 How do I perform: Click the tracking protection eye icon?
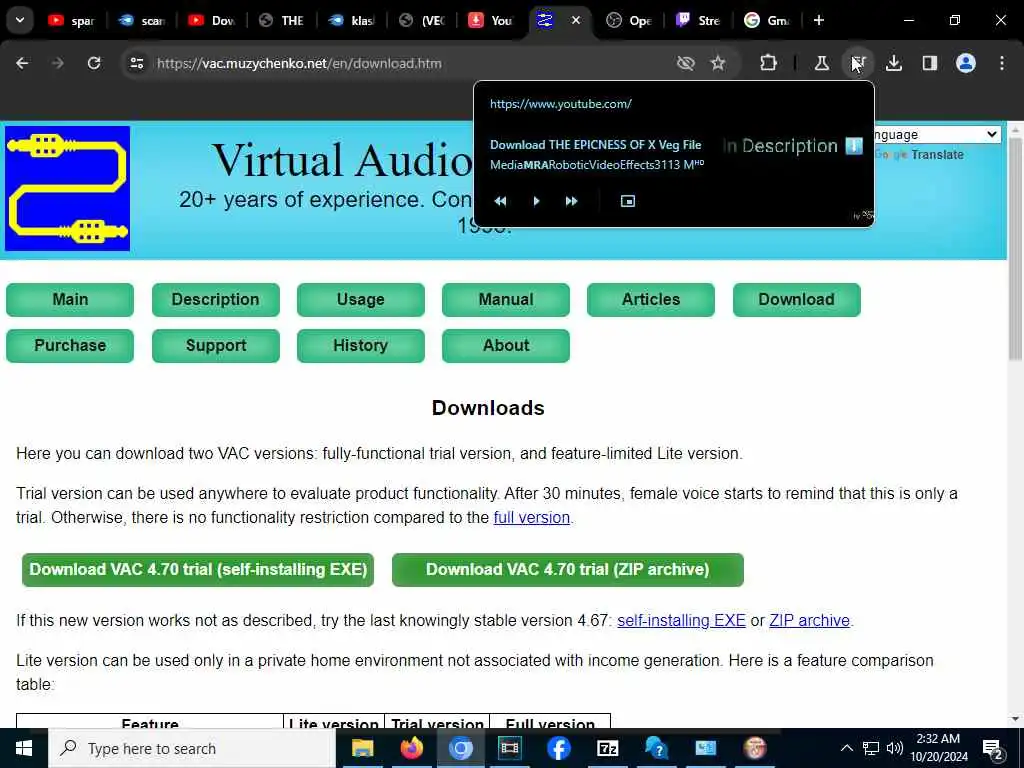(685, 63)
